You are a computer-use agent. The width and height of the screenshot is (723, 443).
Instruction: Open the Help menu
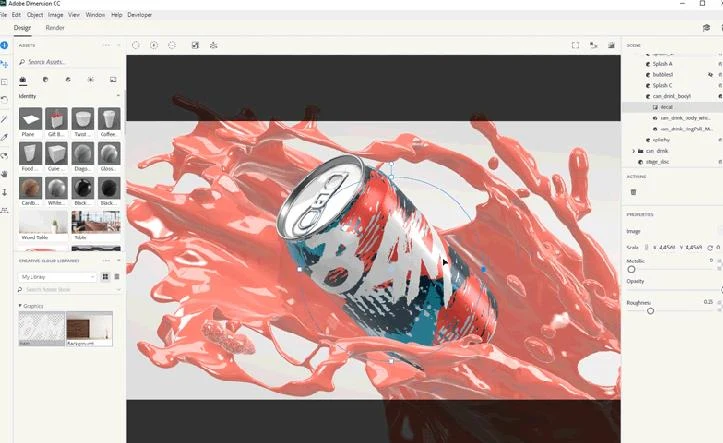click(x=117, y=15)
